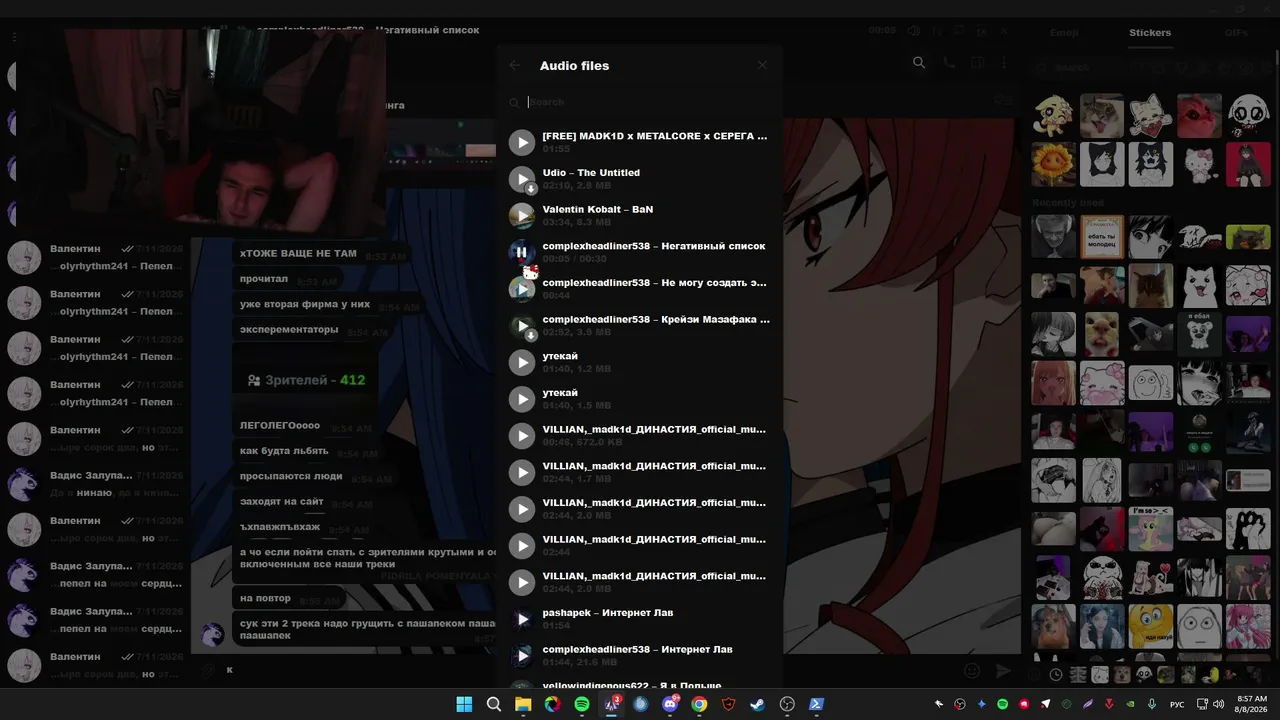Go back from the Audio files dialog
Viewport: 1280px width, 720px height.
pyautogui.click(x=515, y=66)
